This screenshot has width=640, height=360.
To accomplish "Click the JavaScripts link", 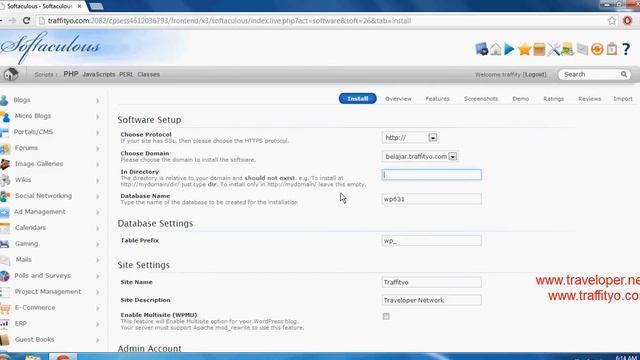I will pyautogui.click(x=99, y=74).
